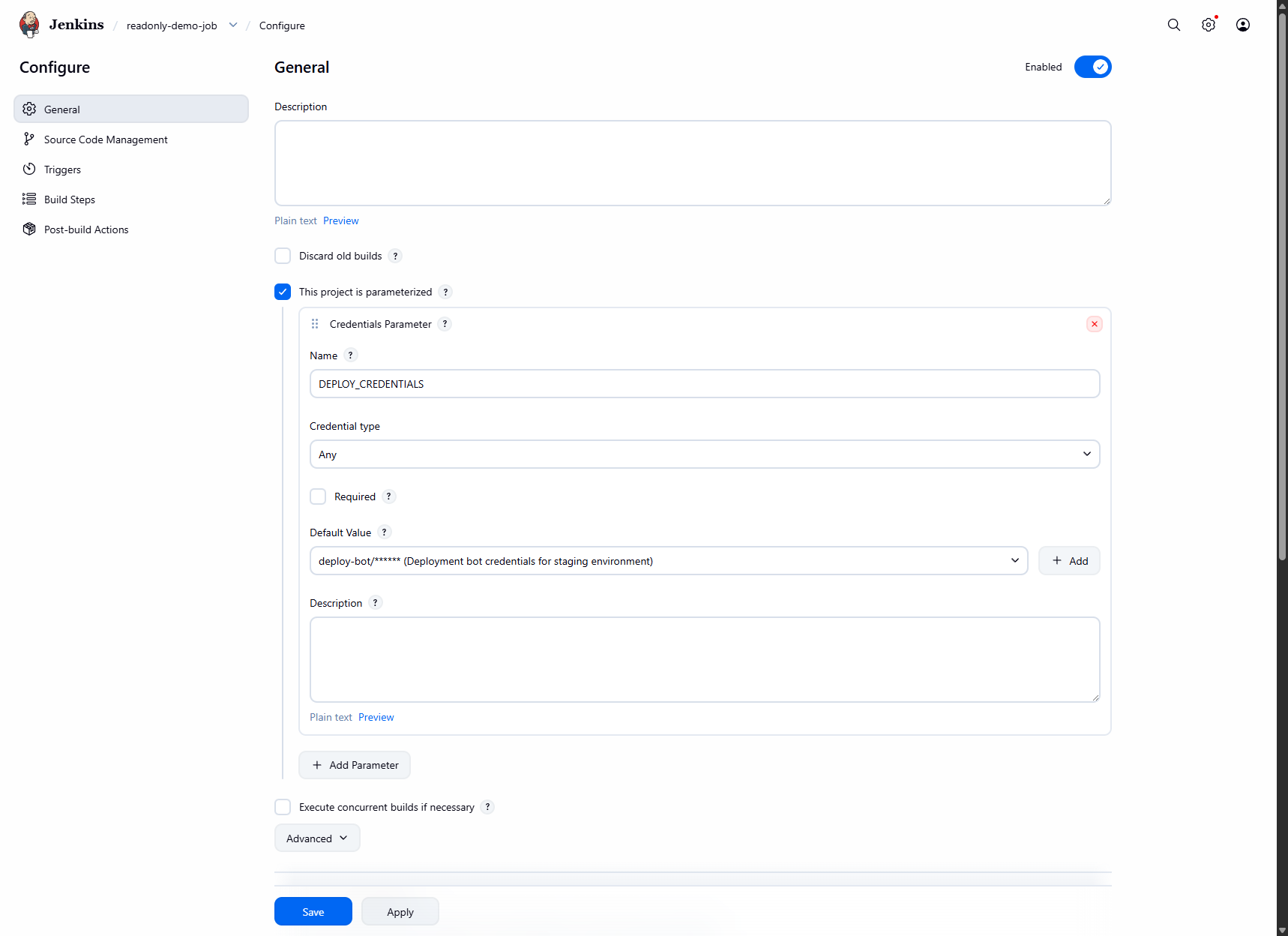Open help for Discard old builds

(396, 256)
